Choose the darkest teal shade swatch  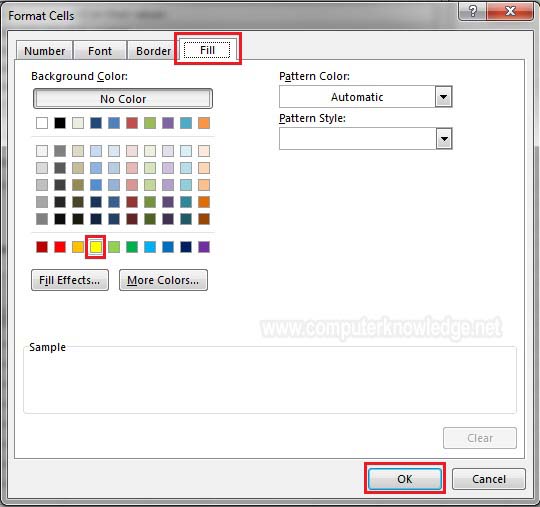pyautogui.click(x=186, y=219)
